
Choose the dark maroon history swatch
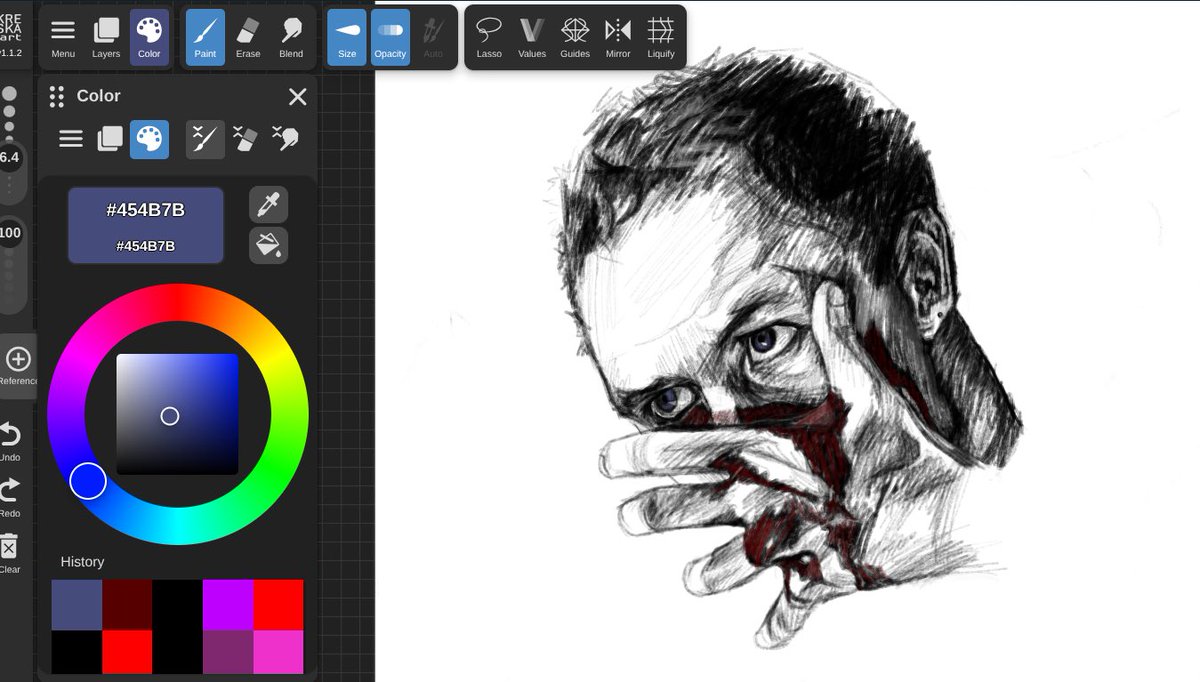tap(127, 605)
